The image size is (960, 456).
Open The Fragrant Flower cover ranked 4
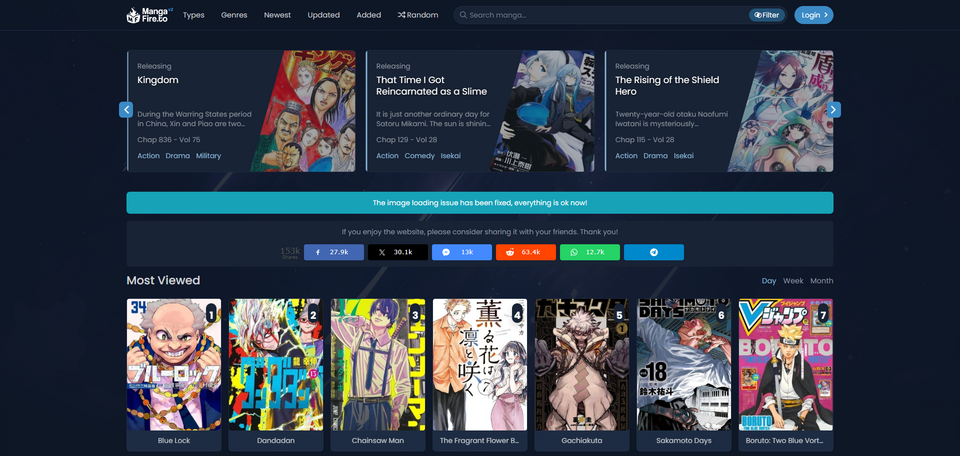click(x=480, y=365)
